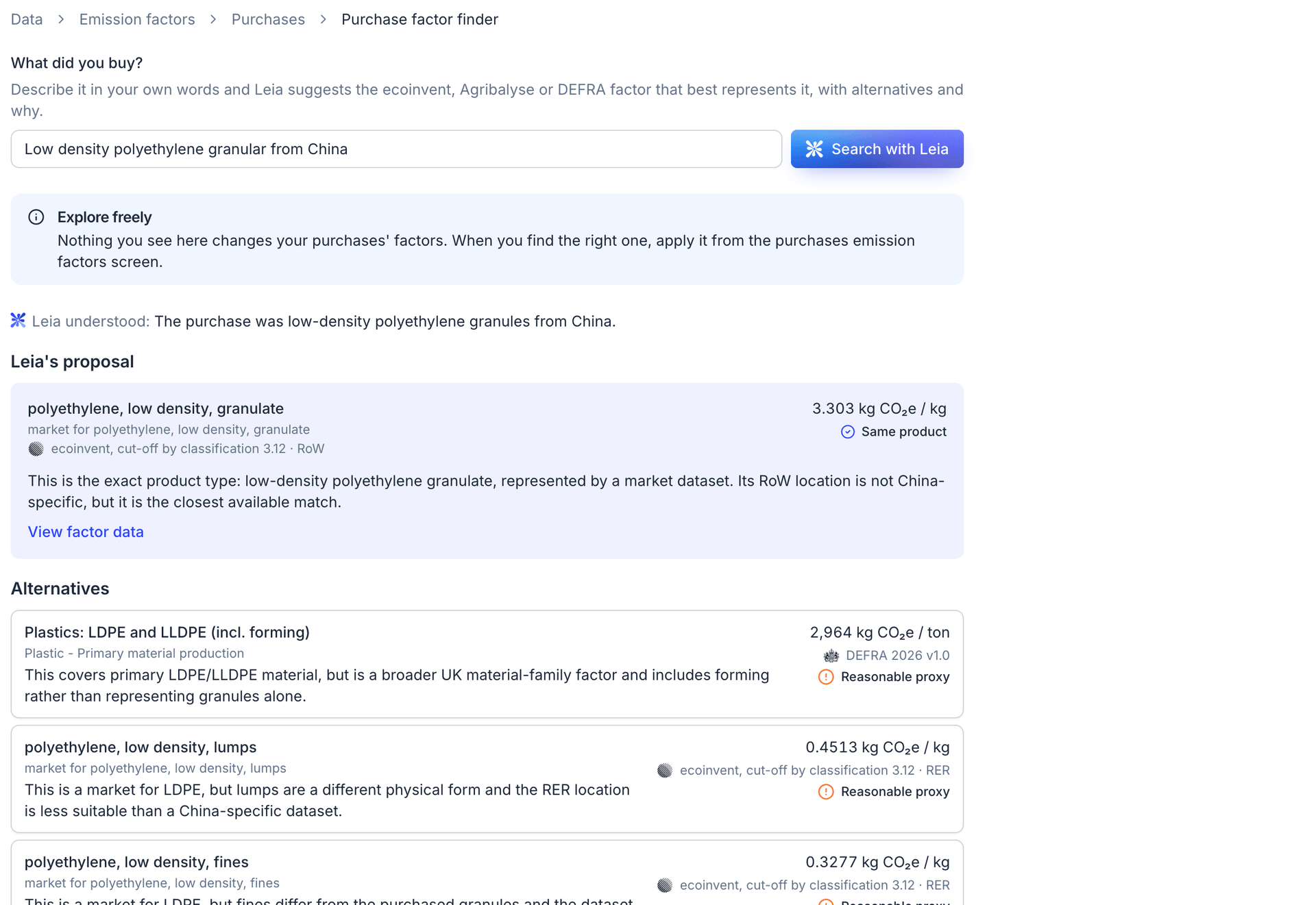Click the Same product checkmark icon
1316x905 pixels.
848,432
